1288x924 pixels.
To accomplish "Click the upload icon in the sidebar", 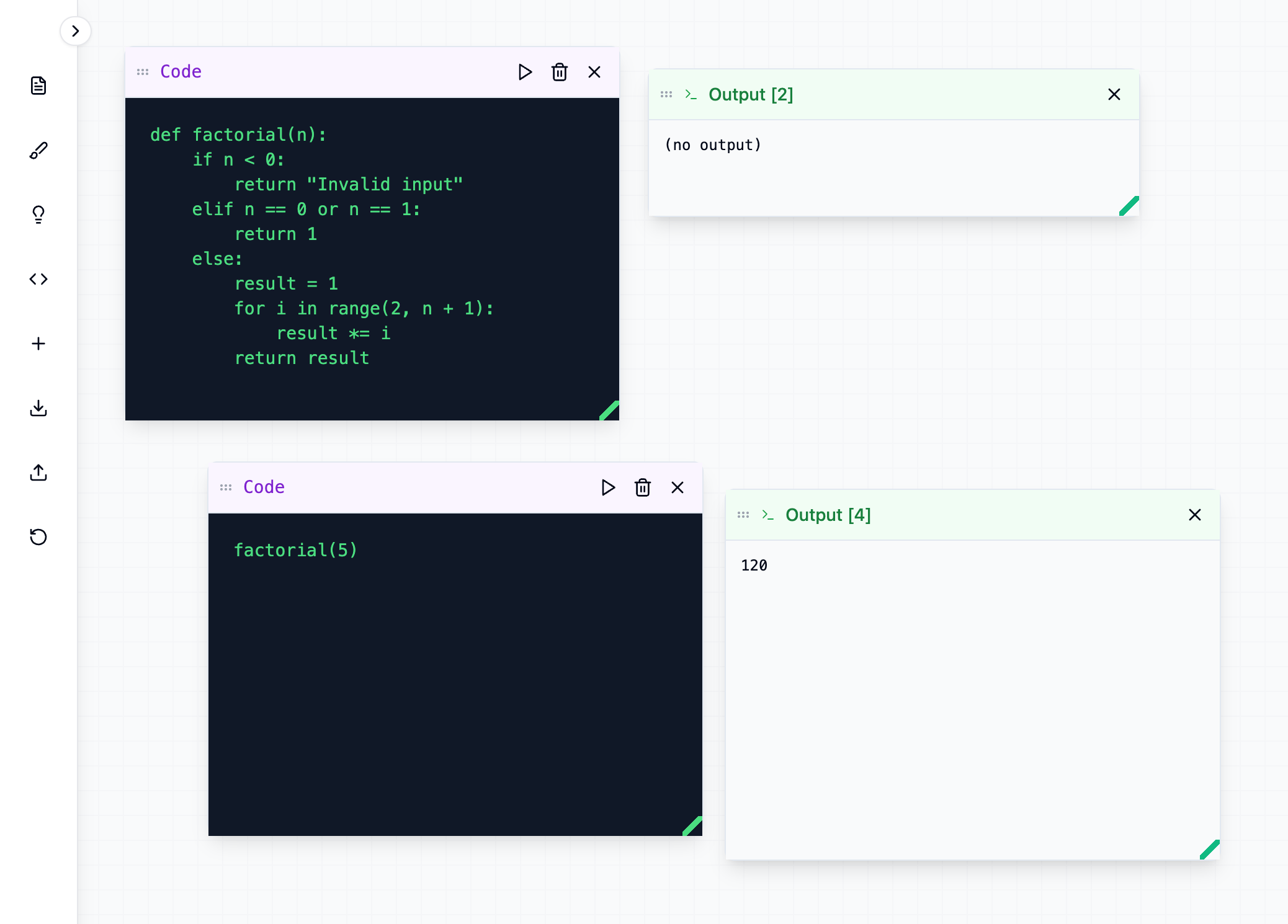I will [38, 473].
